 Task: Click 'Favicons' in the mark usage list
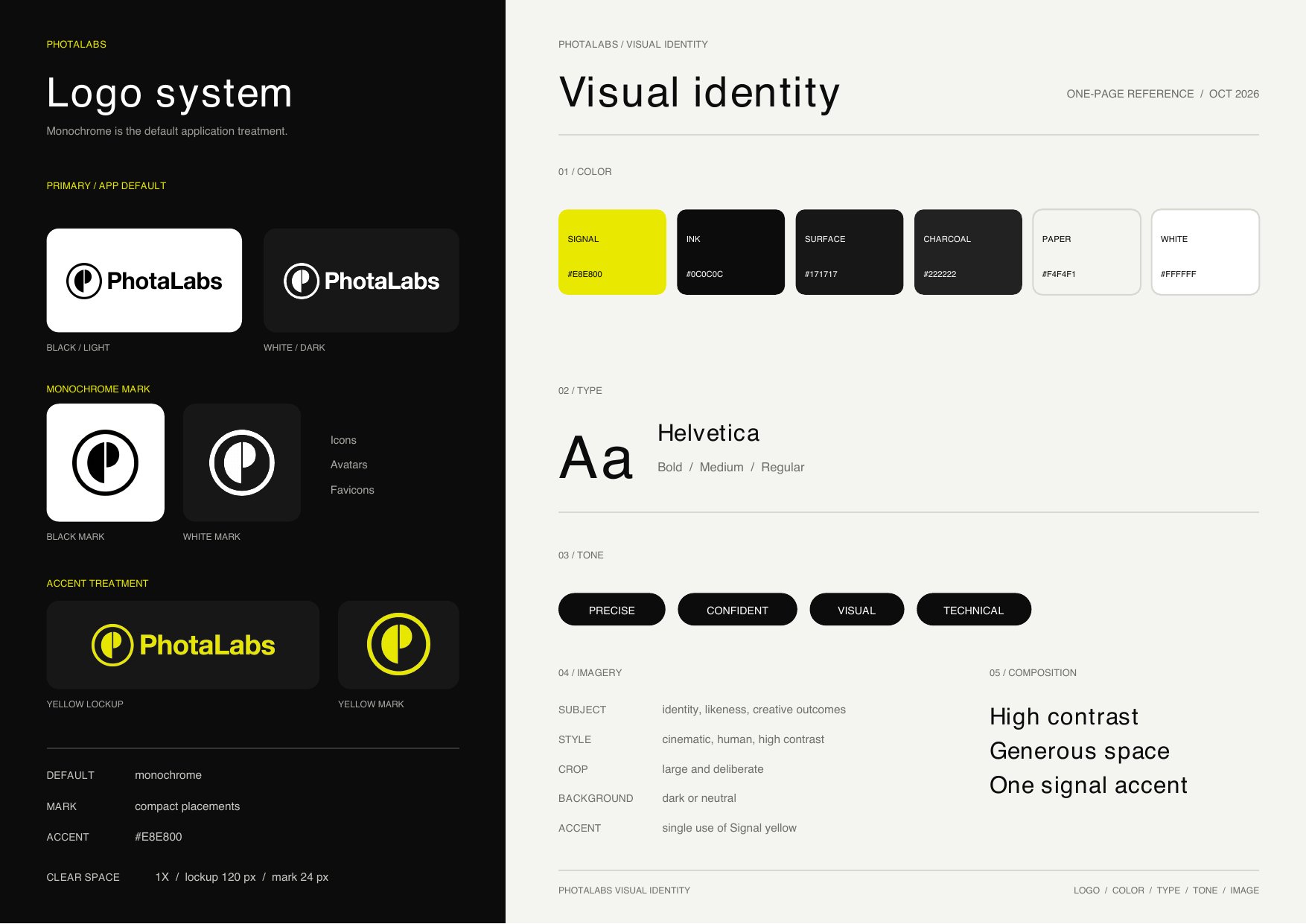coord(352,490)
